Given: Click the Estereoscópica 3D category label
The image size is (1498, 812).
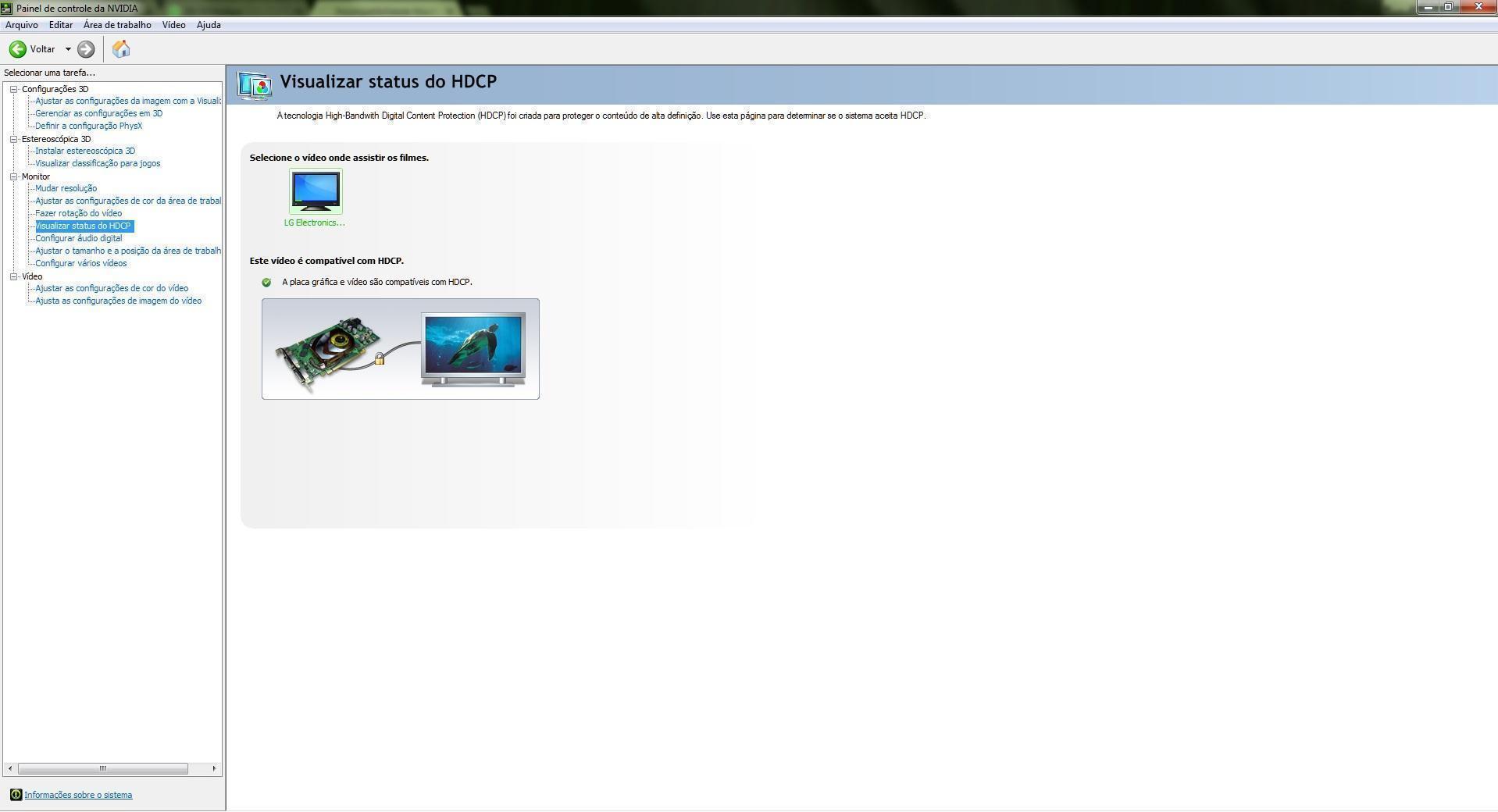Looking at the screenshot, I should [x=56, y=139].
